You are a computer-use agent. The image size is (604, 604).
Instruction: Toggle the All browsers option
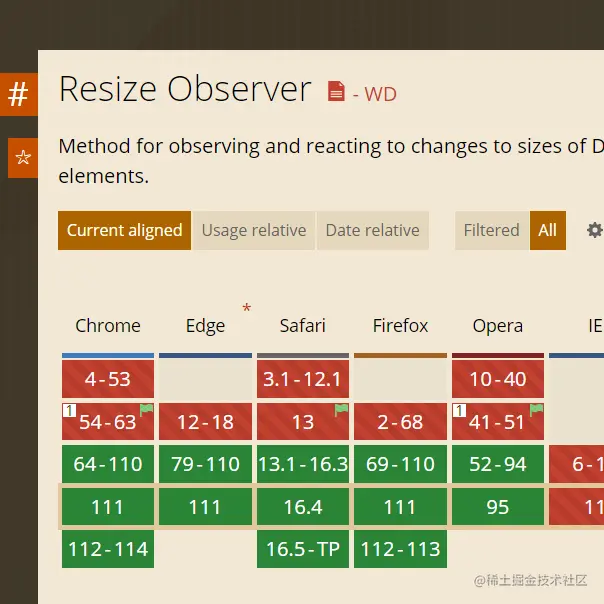pyautogui.click(x=547, y=230)
